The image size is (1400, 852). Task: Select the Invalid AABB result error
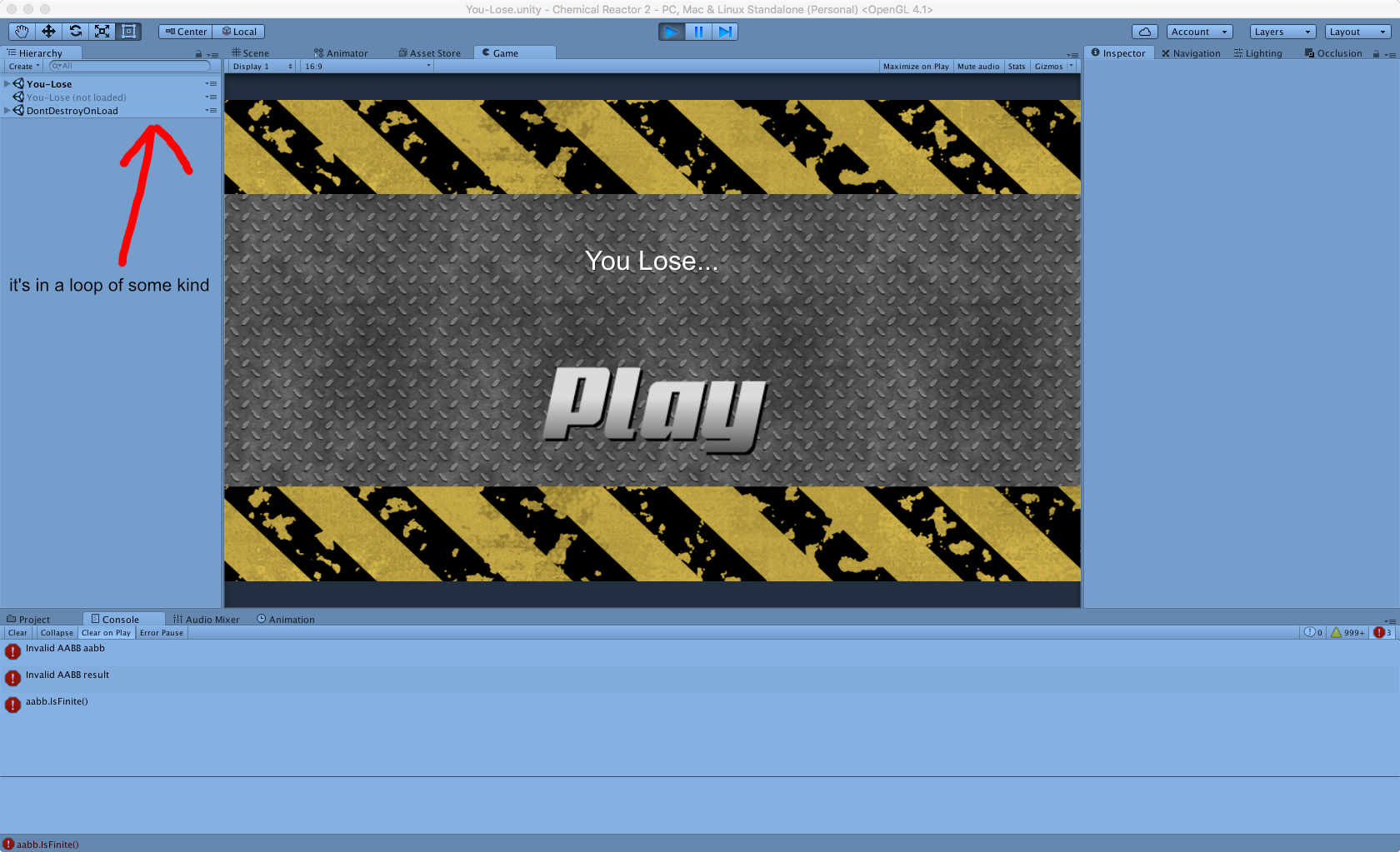pyautogui.click(x=700, y=679)
